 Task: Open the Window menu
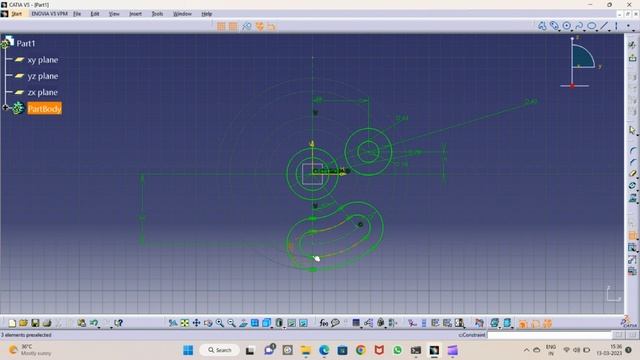tap(182, 14)
